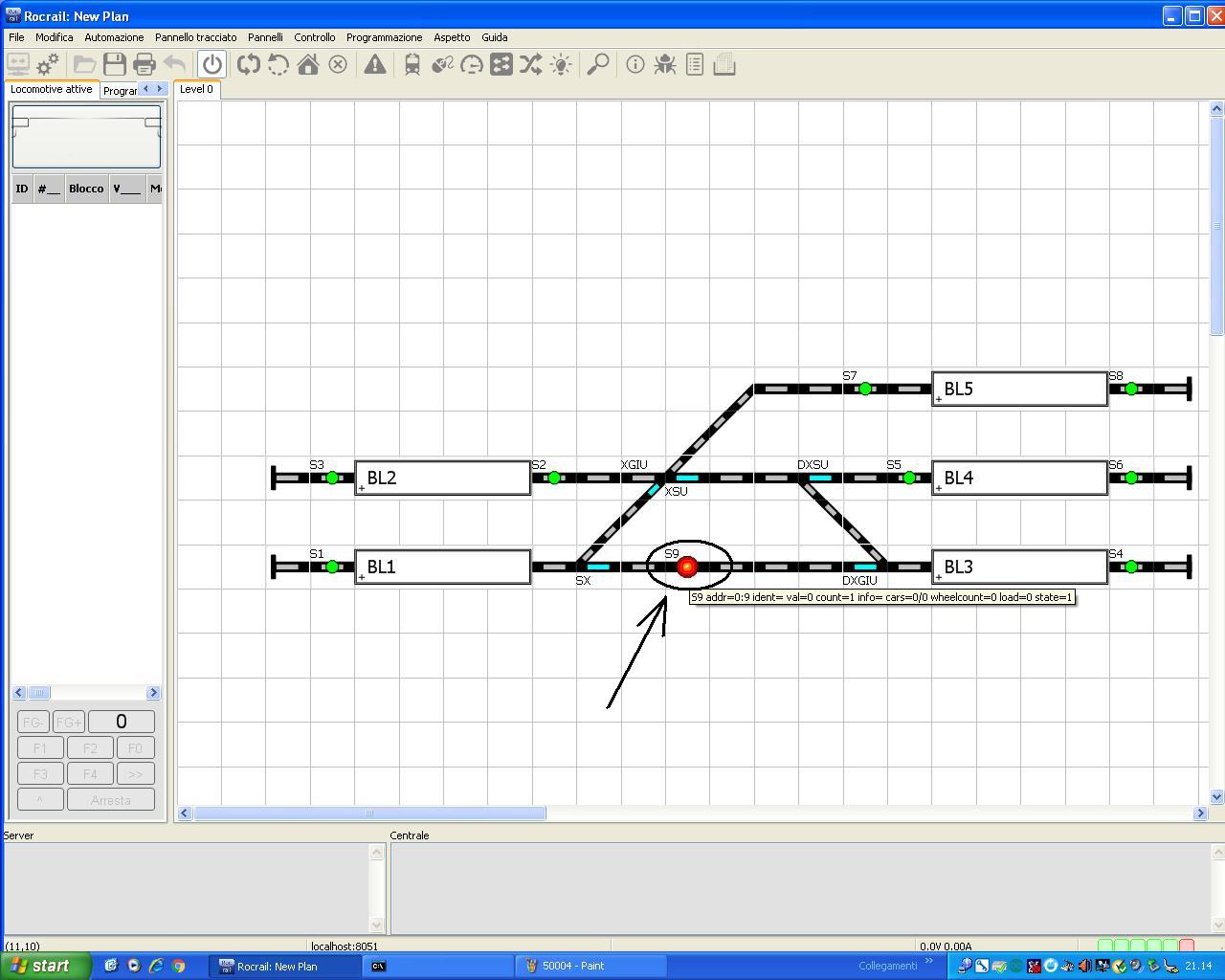Click the F1 function button

[40, 748]
